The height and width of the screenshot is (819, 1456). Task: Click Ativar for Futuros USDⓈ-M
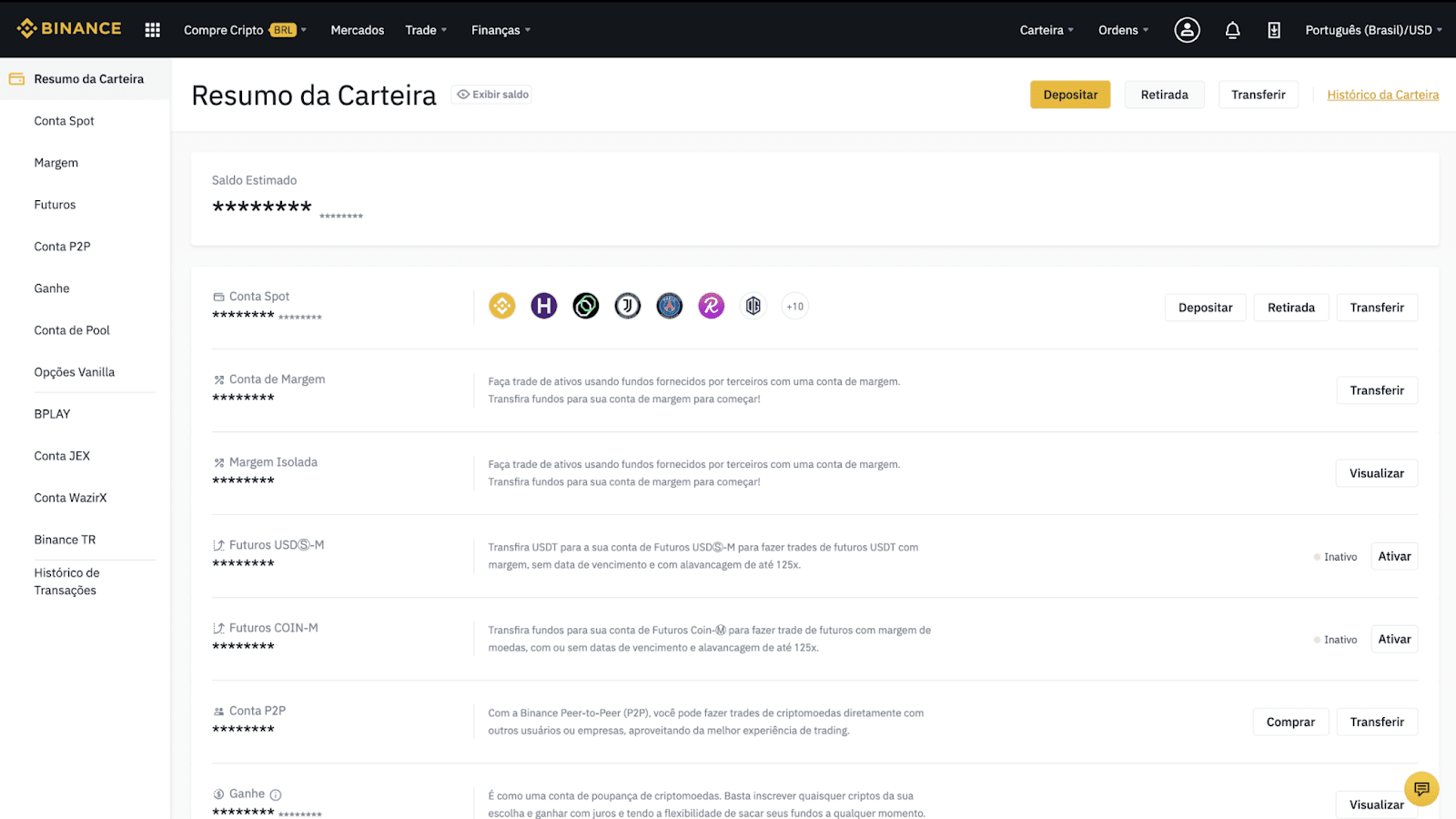[x=1394, y=556]
